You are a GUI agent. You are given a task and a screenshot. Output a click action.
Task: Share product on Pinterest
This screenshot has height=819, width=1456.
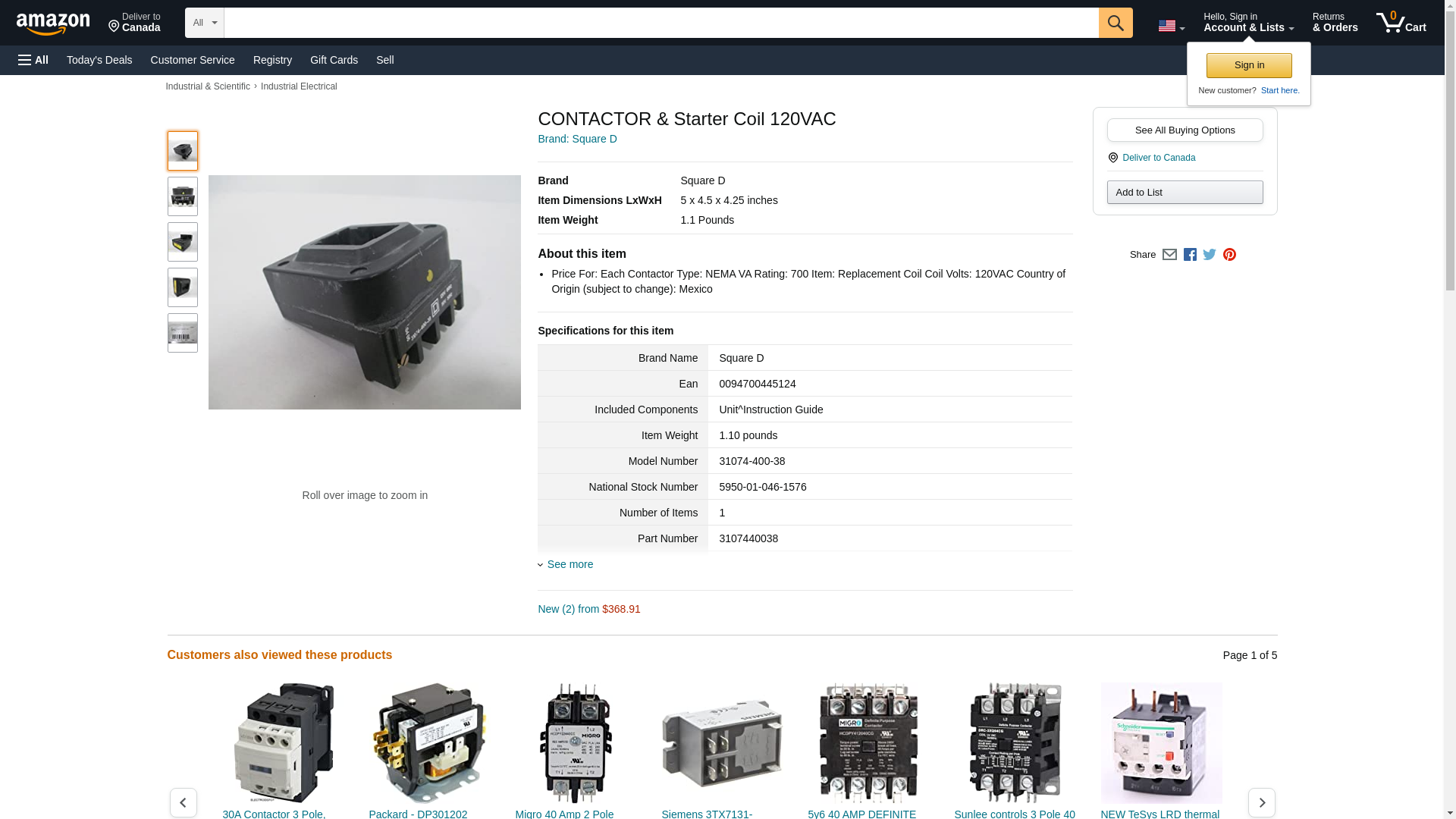(x=1229, y=255)
